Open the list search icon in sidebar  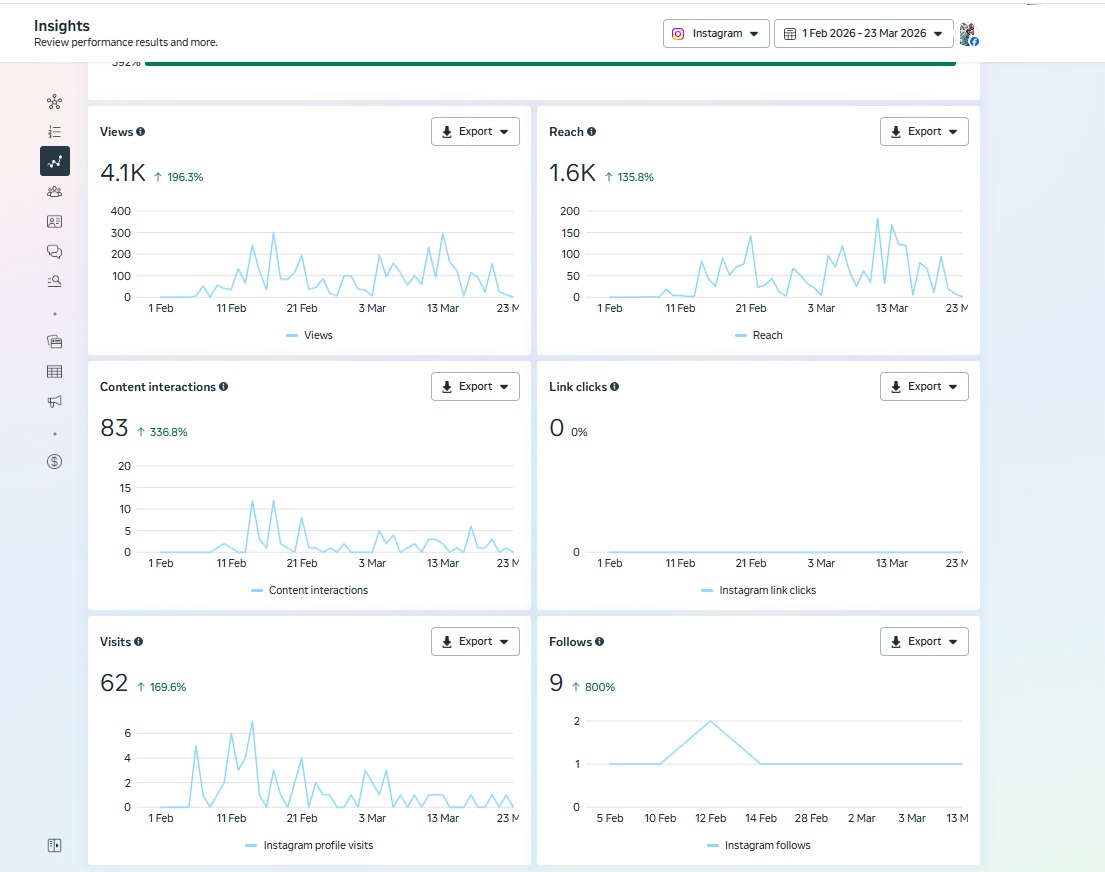click(x=54, y=281)
